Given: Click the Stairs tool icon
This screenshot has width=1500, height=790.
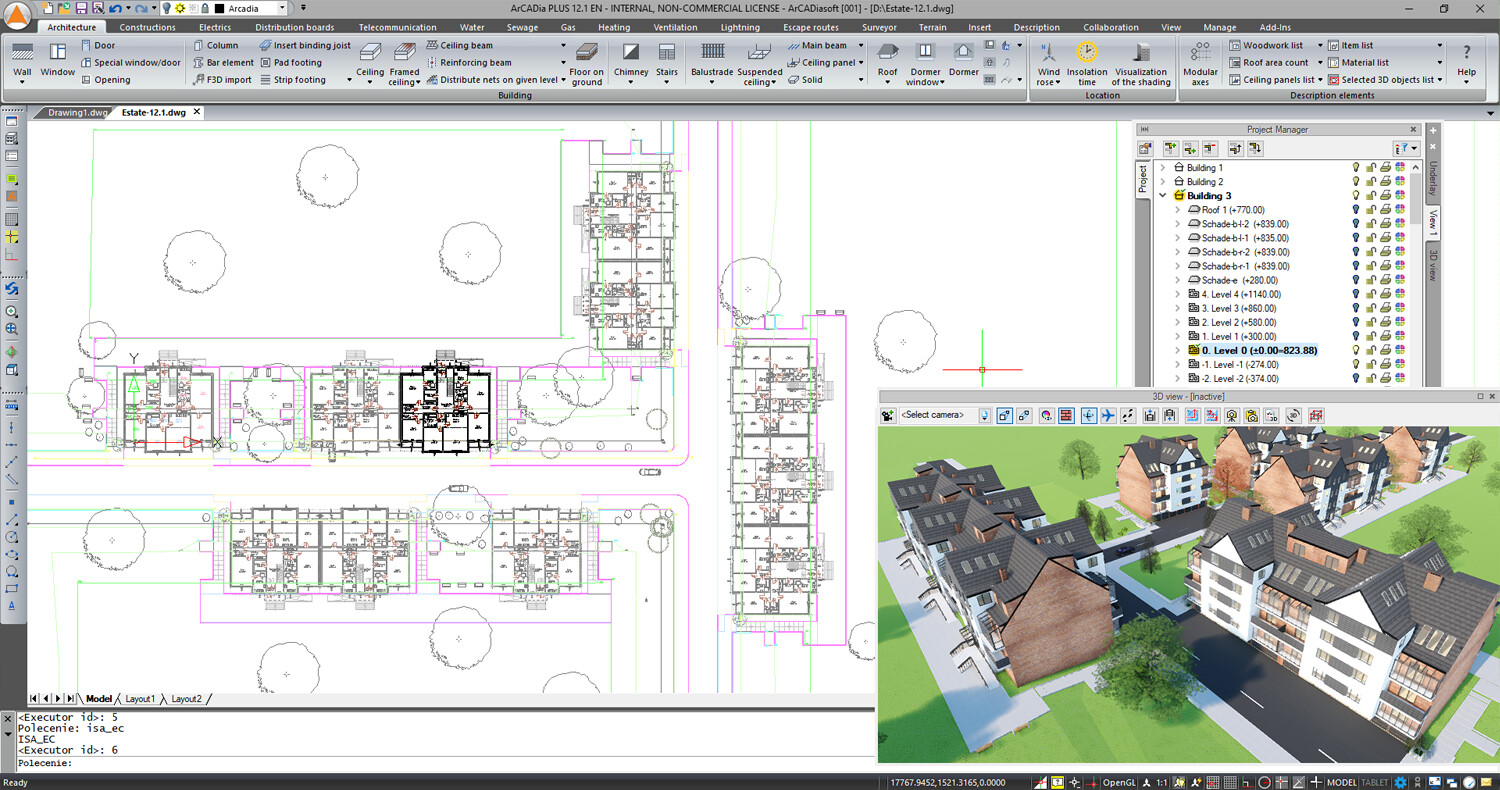Looking at the screenshot, I should pos(667,58).
